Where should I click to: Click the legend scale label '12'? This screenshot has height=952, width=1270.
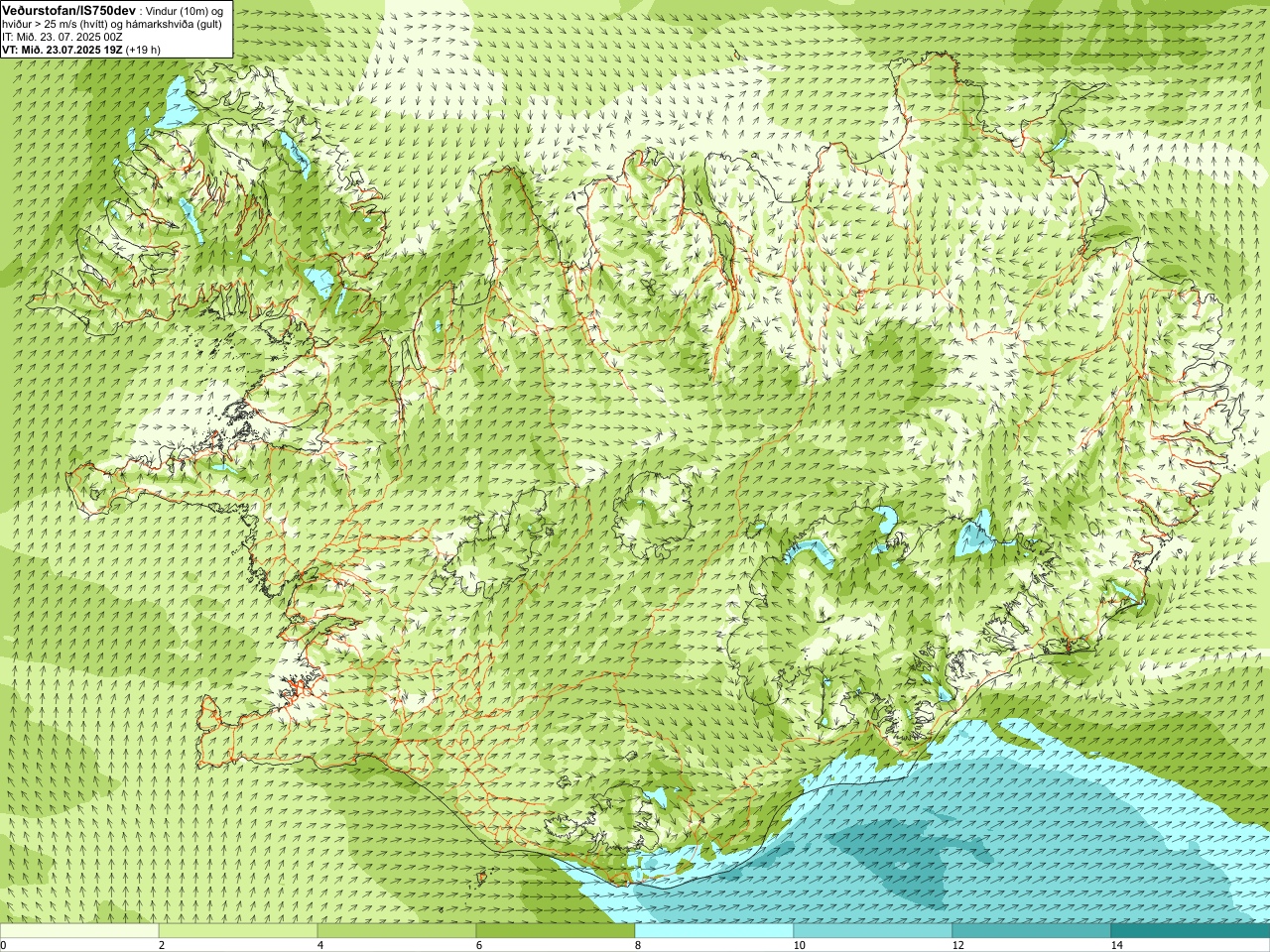[x=957, y=945]
